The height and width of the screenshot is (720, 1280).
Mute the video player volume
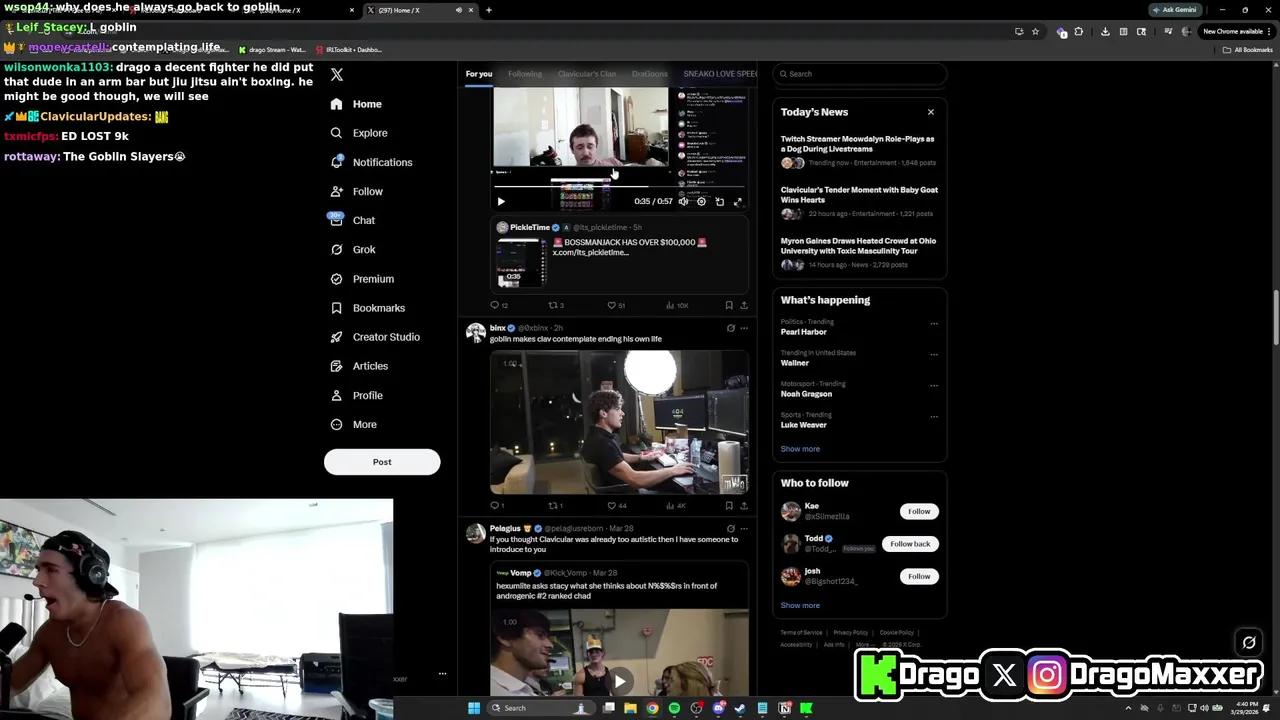[683, 201]
